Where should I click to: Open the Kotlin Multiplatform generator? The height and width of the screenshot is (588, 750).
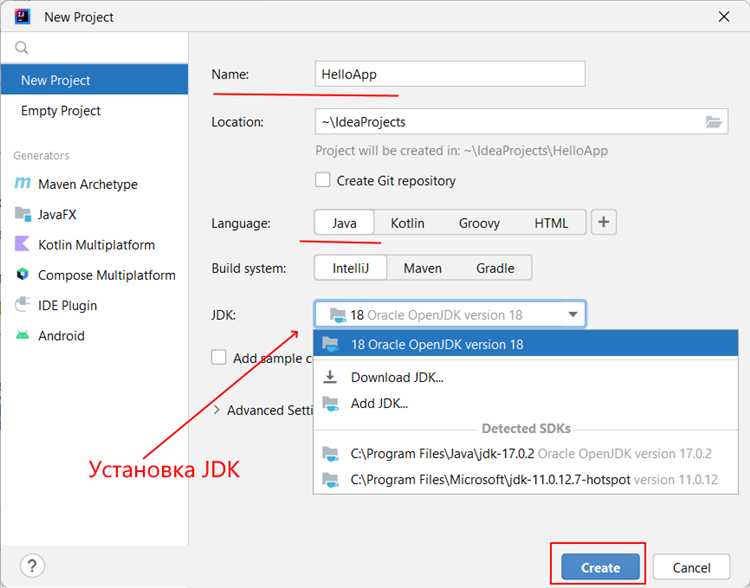95,244
